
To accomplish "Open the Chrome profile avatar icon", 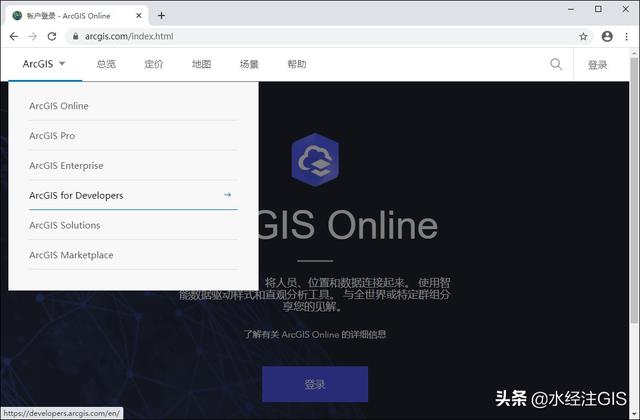I will coord(607,36).
